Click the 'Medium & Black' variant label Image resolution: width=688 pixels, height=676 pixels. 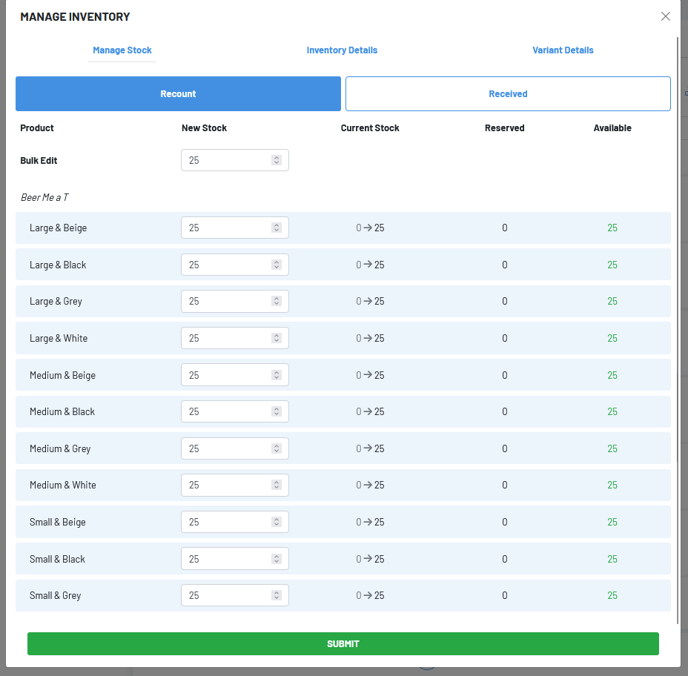click(x=62, y=411)
